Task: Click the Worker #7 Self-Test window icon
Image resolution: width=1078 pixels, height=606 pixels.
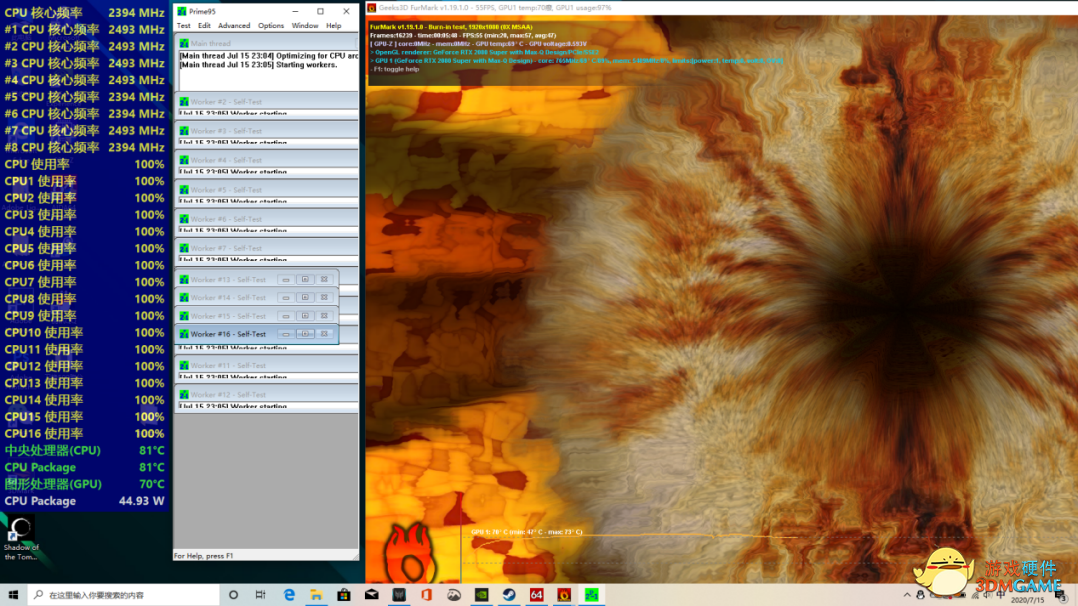Action: (184, 248)
